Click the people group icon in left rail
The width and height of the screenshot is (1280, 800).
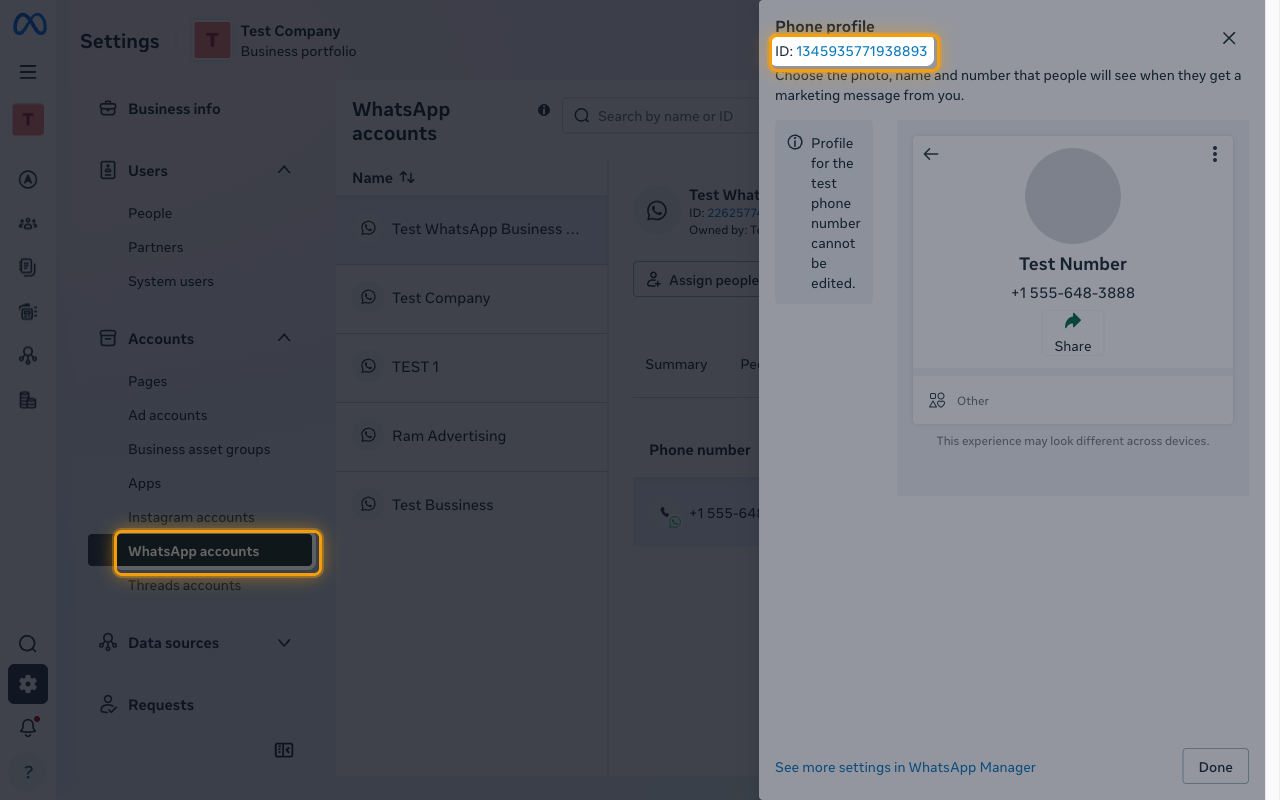(x=28, y=224)
